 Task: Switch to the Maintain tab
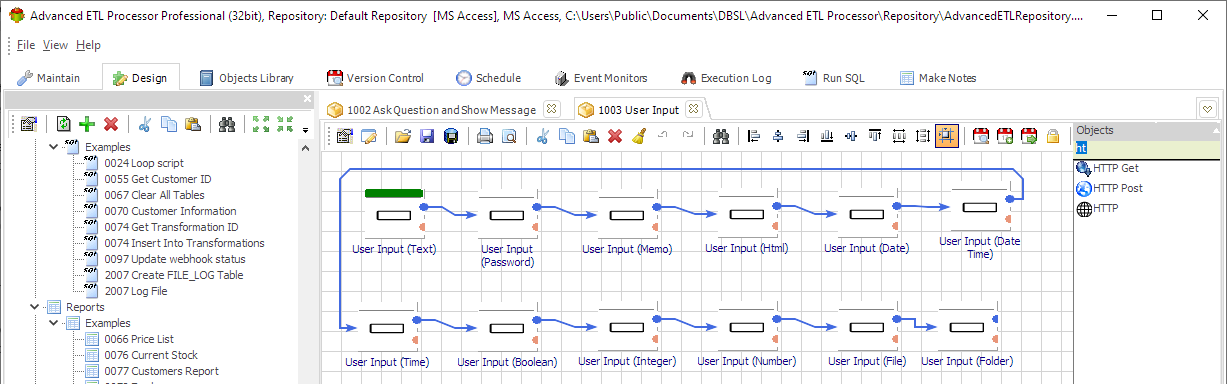point(49,78)
